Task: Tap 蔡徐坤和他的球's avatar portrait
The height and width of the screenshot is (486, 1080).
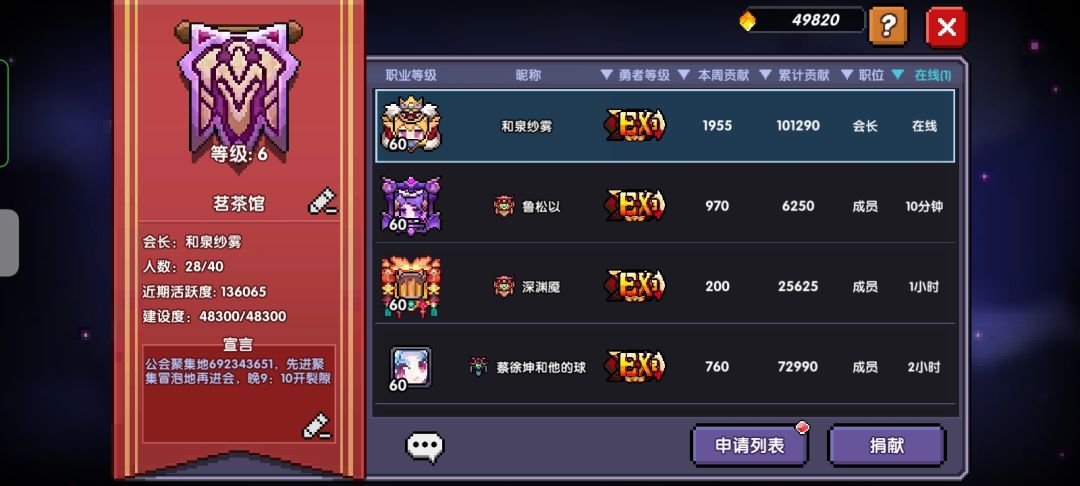Action: (411, 368)
